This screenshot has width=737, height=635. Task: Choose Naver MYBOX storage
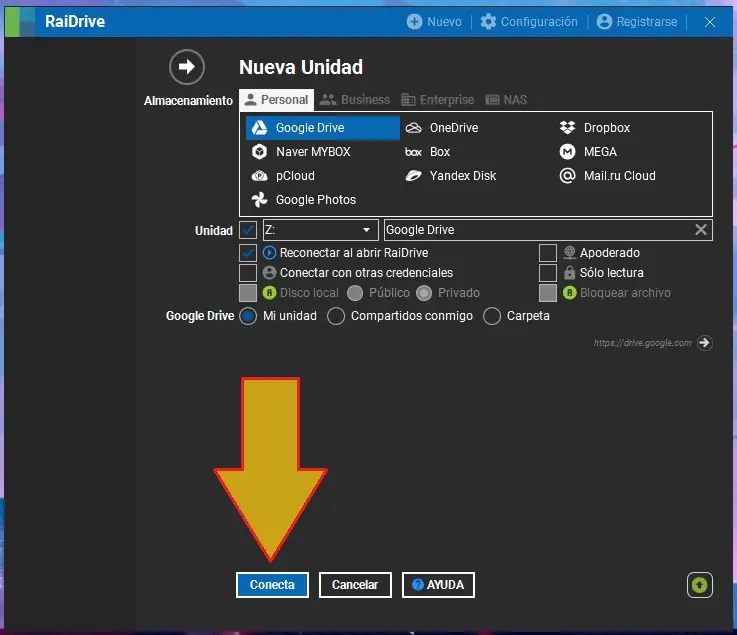click(301, 152)
